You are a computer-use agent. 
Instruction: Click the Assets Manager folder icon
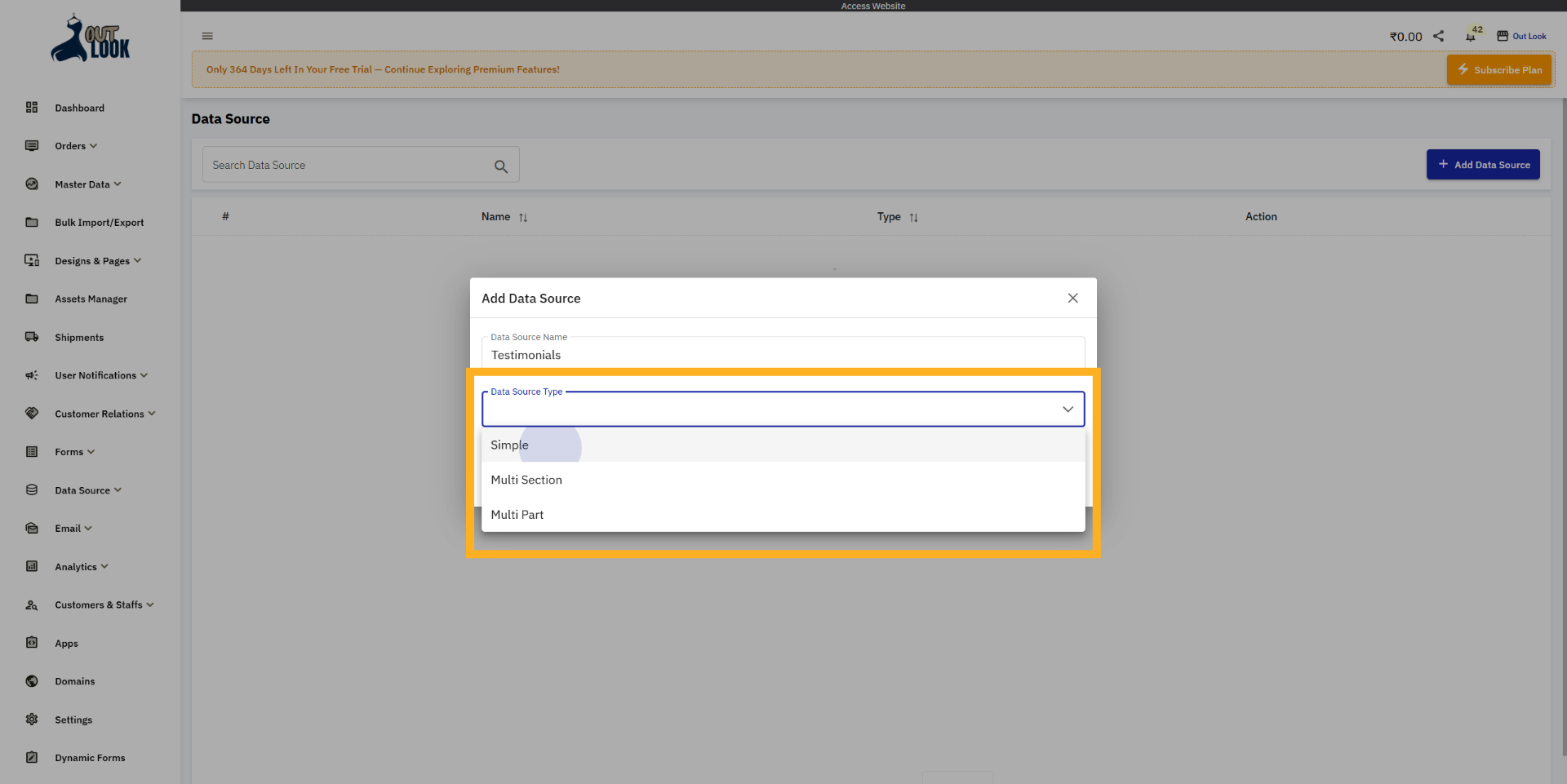tap(31, 299)
